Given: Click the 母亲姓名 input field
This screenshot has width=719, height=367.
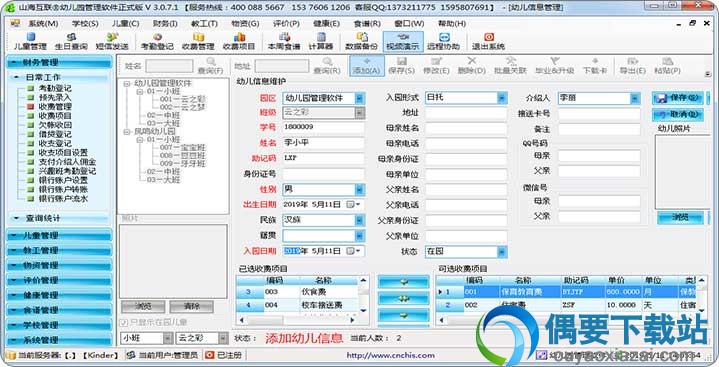Looking at the screenshot, I should 466,128.
